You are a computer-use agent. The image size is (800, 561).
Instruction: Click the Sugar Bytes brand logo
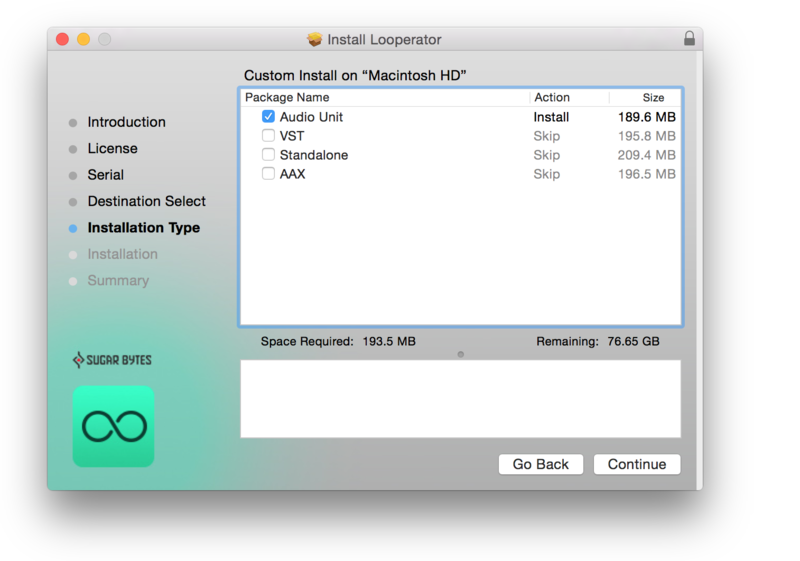point(112,360)
